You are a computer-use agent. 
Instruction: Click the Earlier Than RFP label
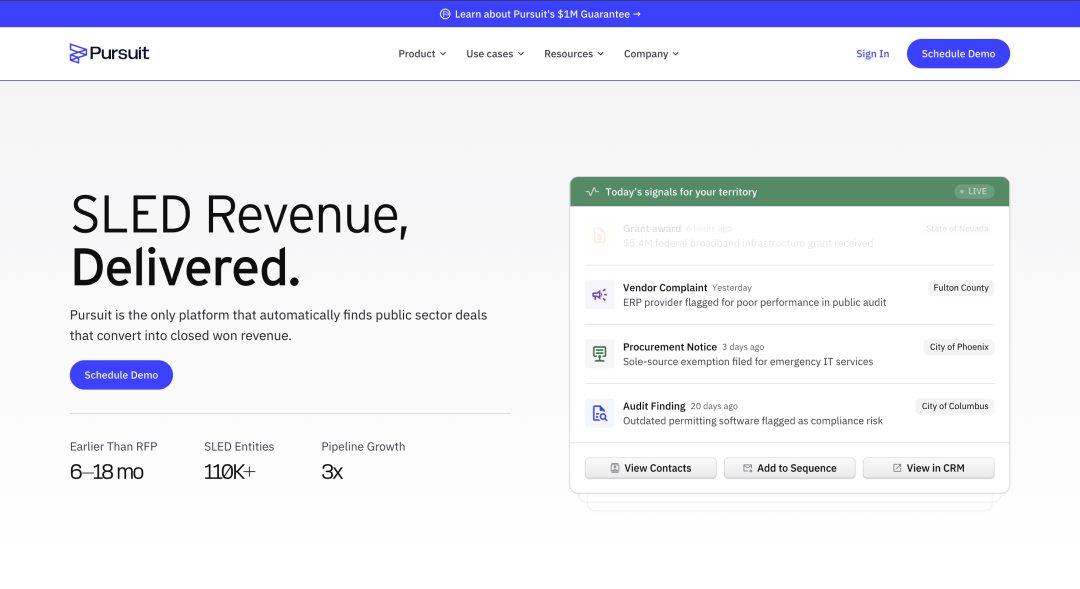click(114, 446)
